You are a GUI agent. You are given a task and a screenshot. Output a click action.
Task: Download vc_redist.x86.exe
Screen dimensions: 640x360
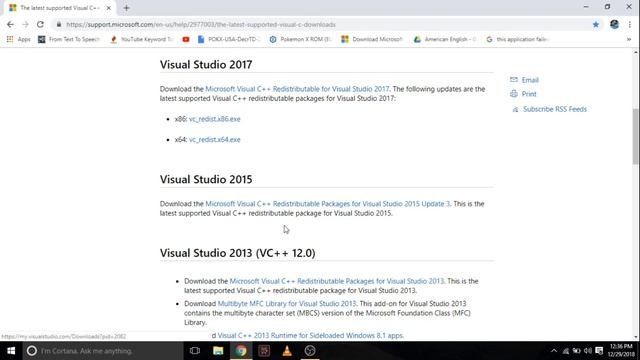coord(215,119)
